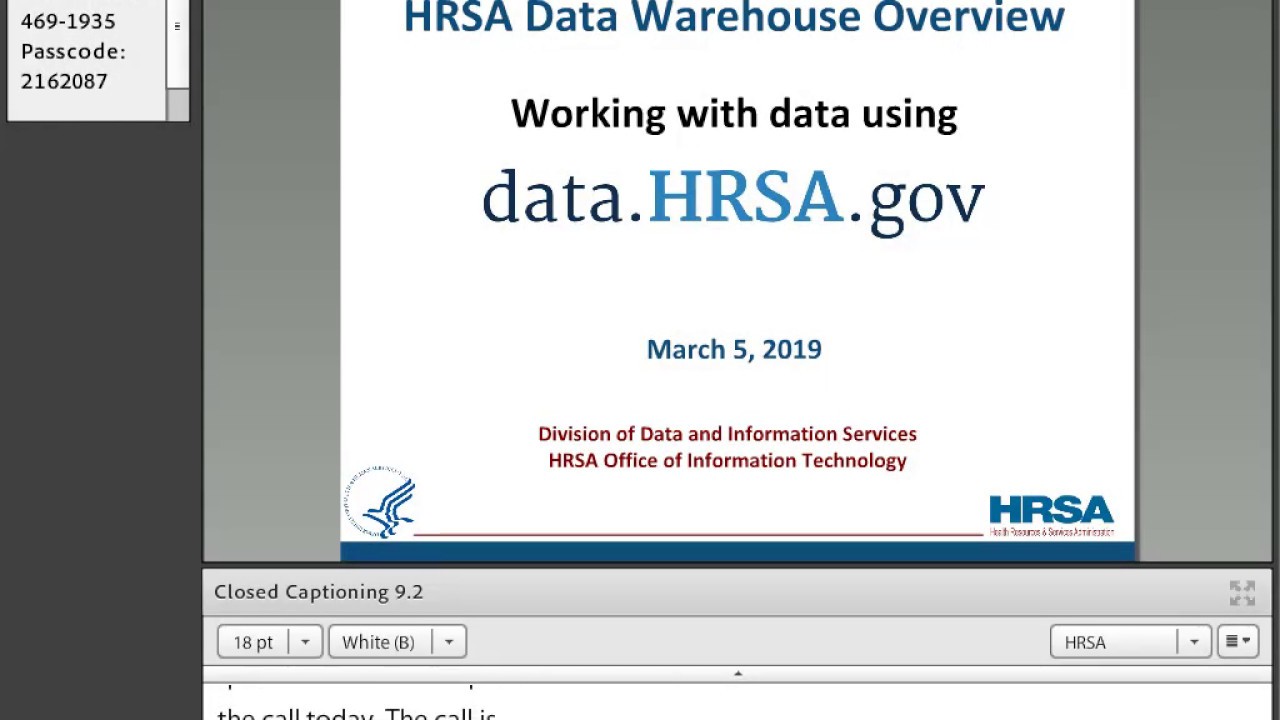Open the White (B) text color dropdown

click(397, 642)
